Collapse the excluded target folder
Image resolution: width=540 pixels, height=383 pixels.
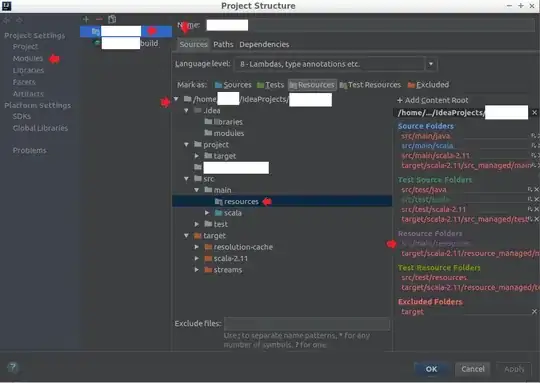point(186,236)
